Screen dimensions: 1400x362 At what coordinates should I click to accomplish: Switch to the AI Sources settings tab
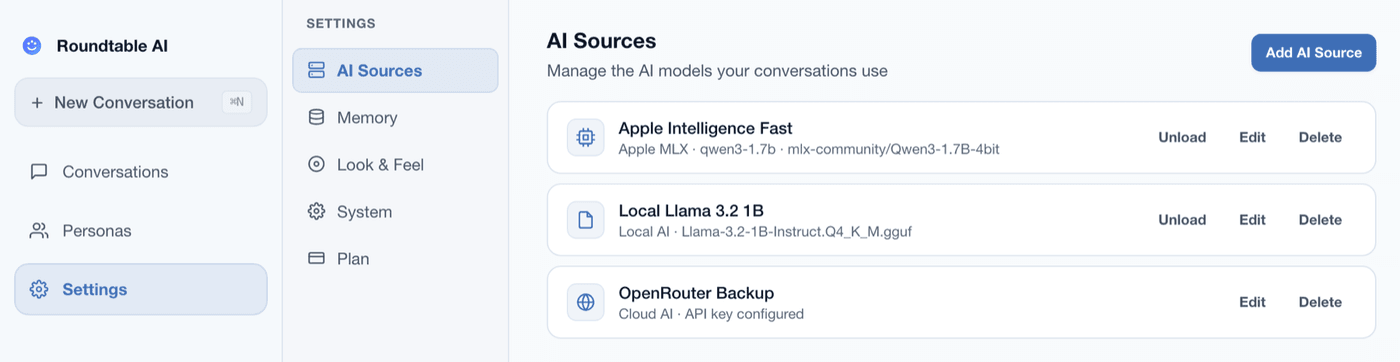(x=395, y=71)
